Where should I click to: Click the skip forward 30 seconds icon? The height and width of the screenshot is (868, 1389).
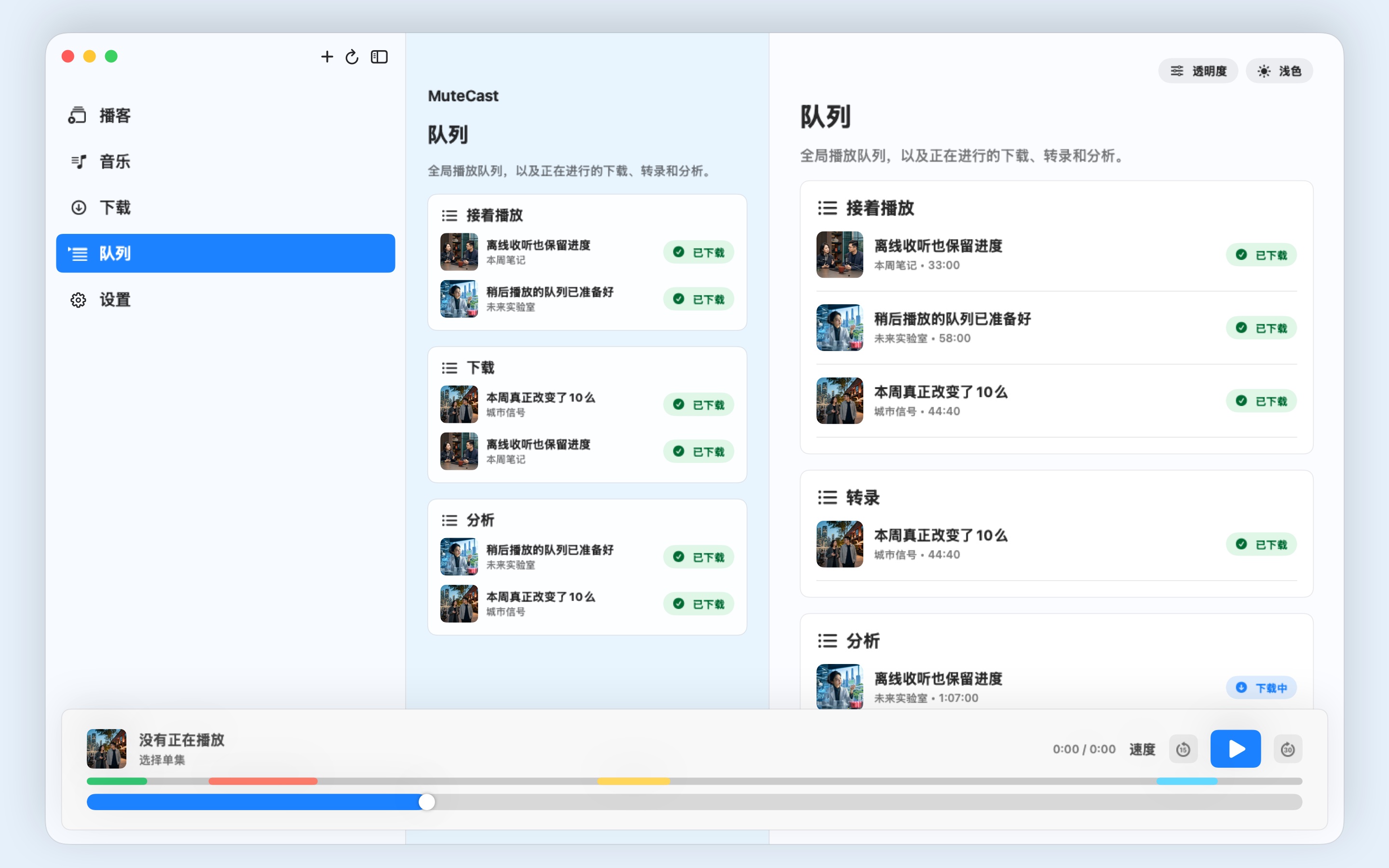click(x=1287, y=749)
